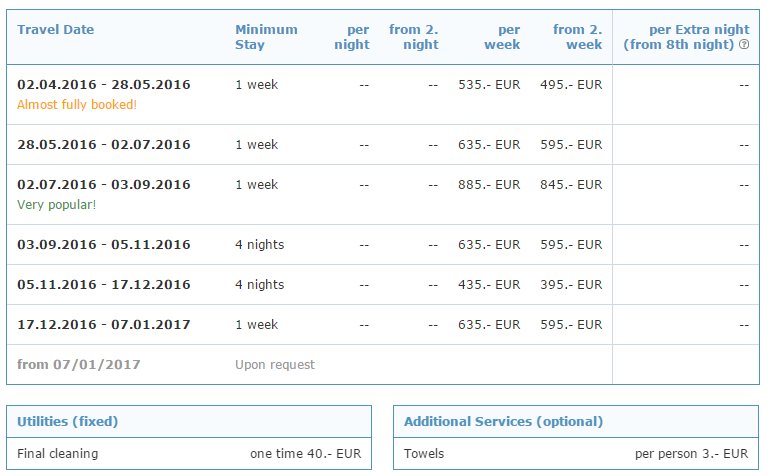Click the per week column header
The height and width of the screenshot is (476, 769).
[x=500, y=37]
